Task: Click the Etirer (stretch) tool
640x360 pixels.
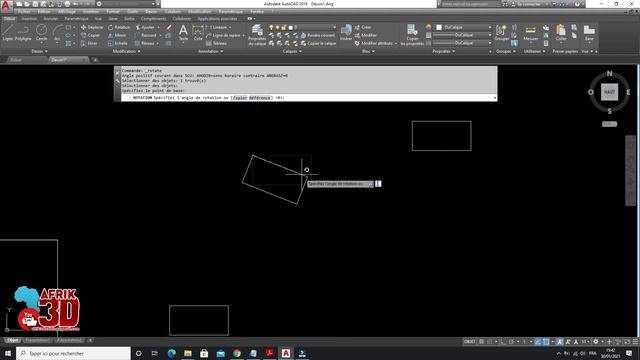Action: coord(89,43)
